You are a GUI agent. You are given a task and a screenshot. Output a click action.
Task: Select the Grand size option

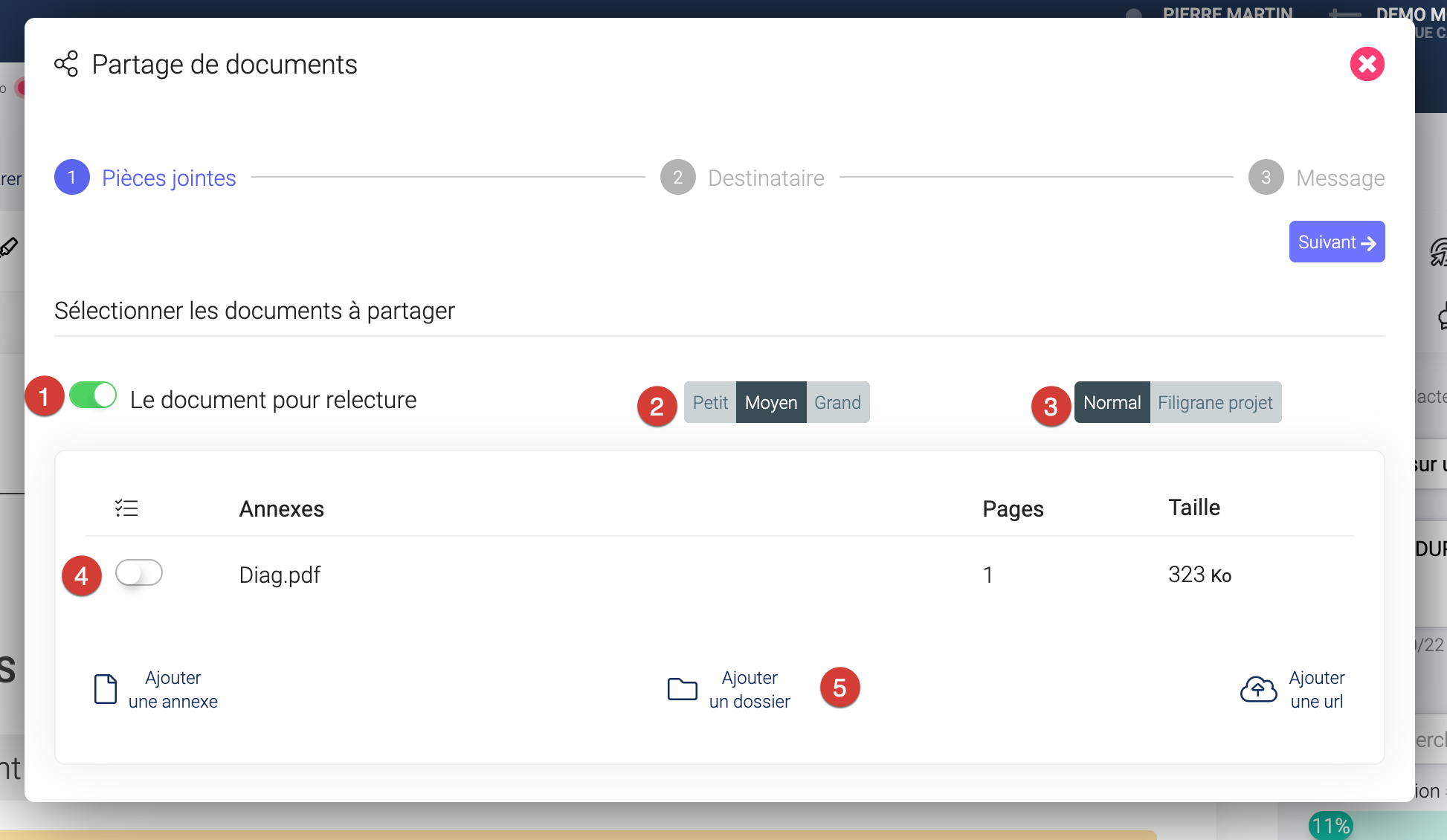coord(837,403)
